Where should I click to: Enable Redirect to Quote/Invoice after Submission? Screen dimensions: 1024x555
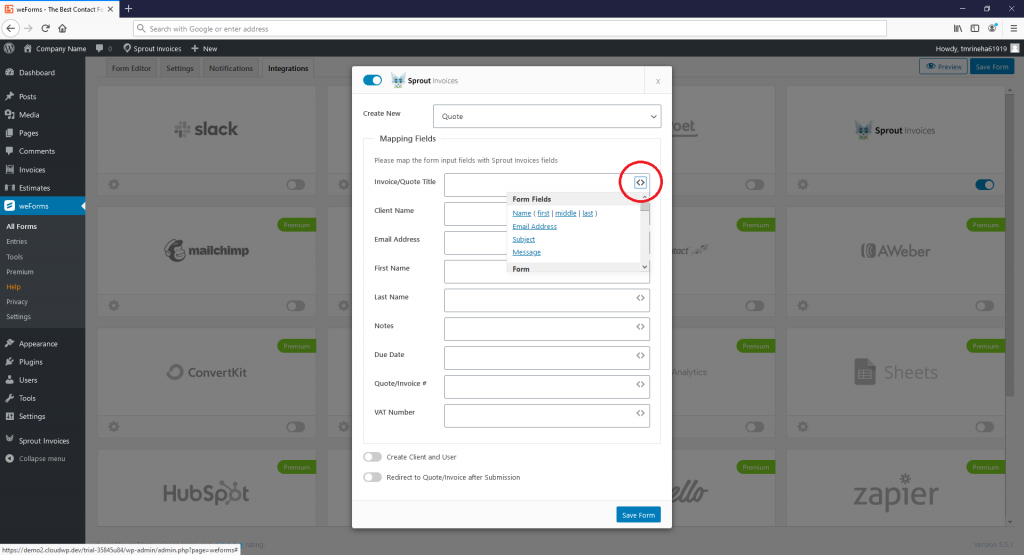click(x=372, y=477)
